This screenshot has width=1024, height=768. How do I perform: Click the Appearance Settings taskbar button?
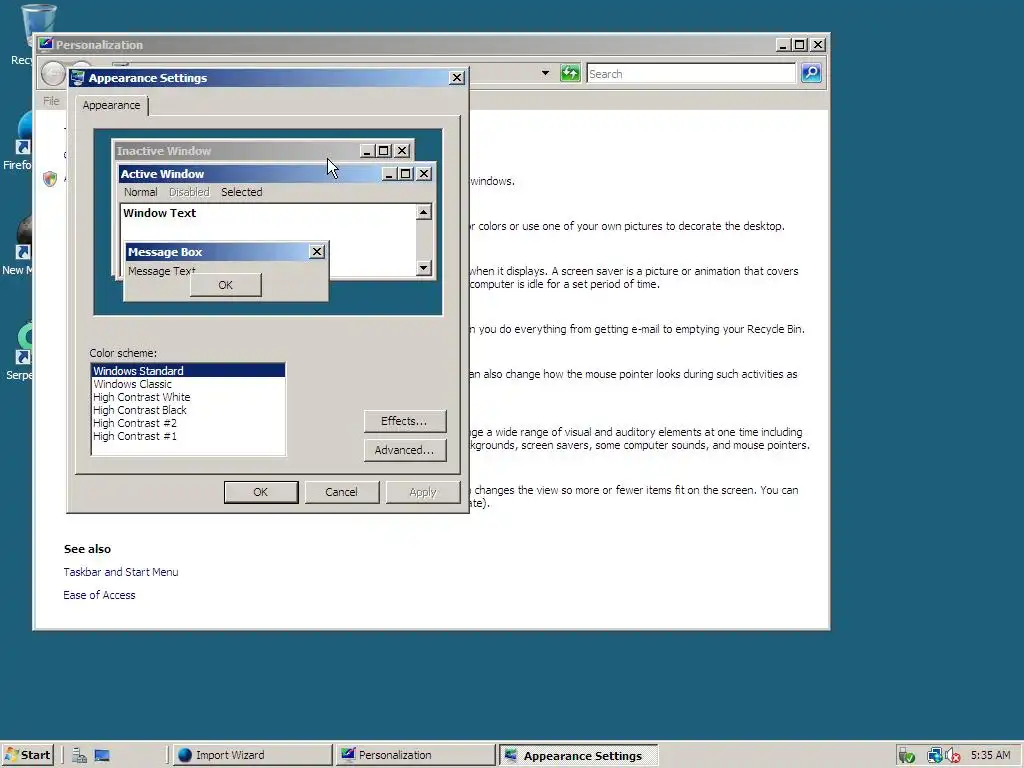579,756
